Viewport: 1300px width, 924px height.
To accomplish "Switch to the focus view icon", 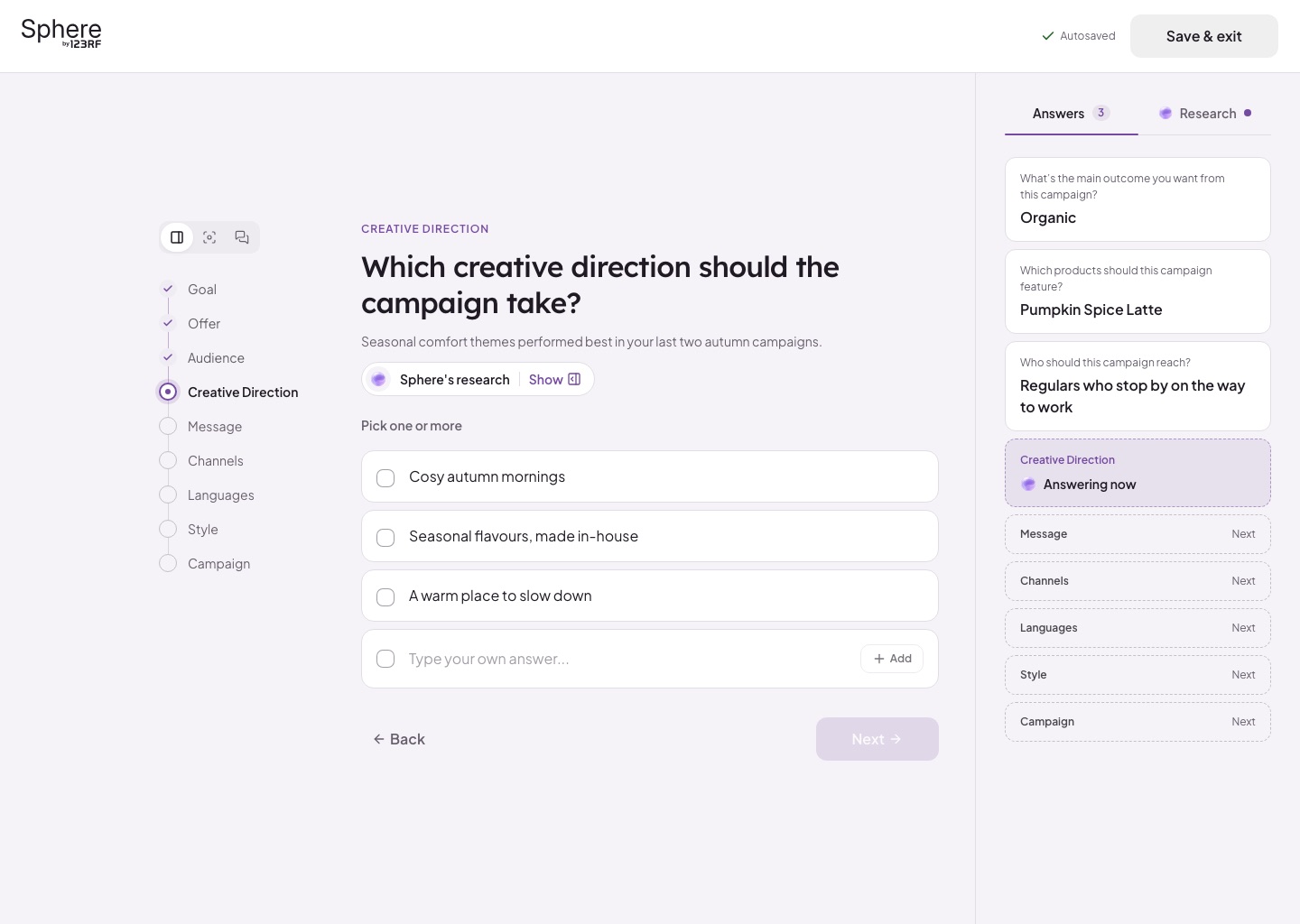I will [x=209, y=237].
